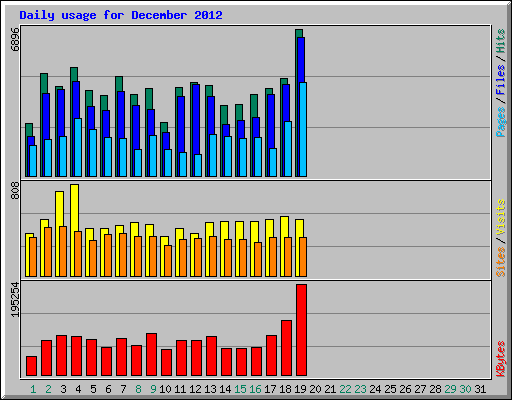Screen dimensions: 512x400
Task: Click the 6896 hits axis label
Action: 15,39
